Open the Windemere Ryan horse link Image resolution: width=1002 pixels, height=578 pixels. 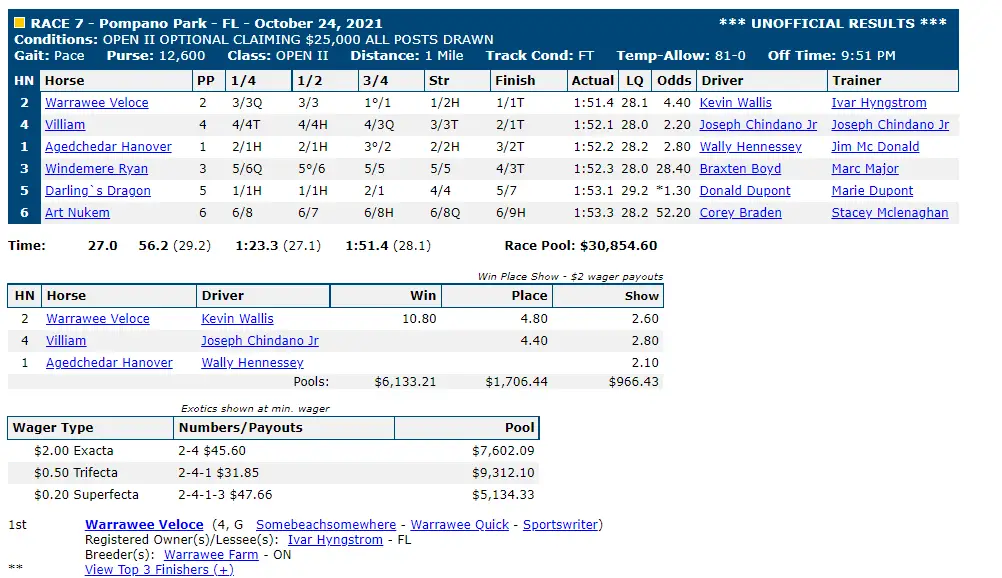pyautogui.click(x=96, y=169)
